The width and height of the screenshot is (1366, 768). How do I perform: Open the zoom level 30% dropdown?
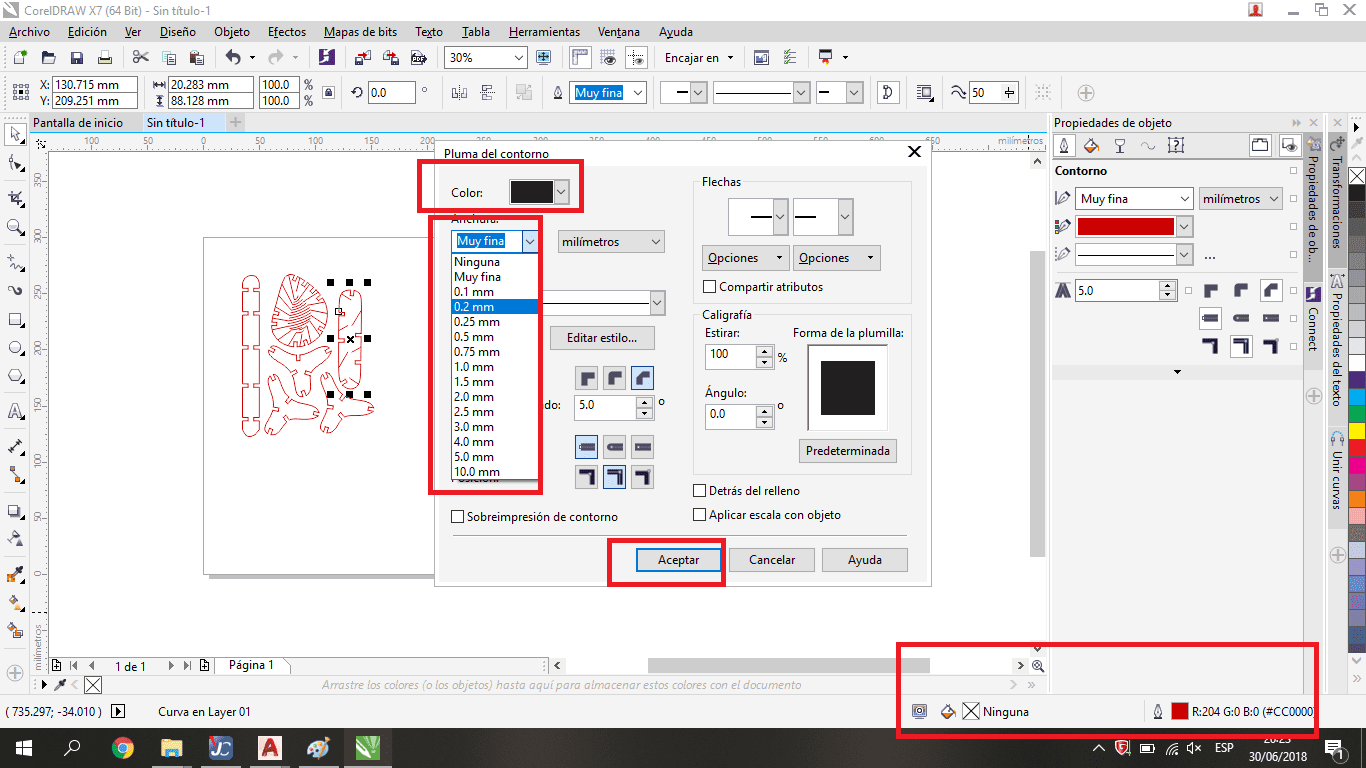click(x=518, y=58)
